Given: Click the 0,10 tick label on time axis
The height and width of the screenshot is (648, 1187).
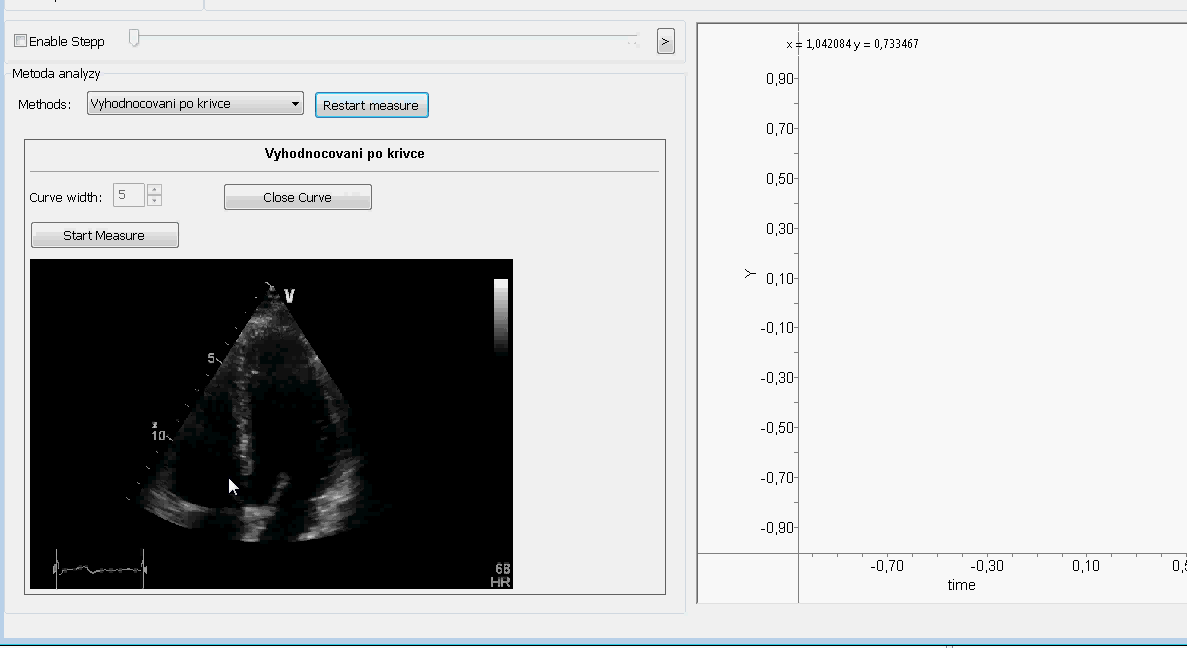Looking at the screenshot, I should (x=1086, y=565).
